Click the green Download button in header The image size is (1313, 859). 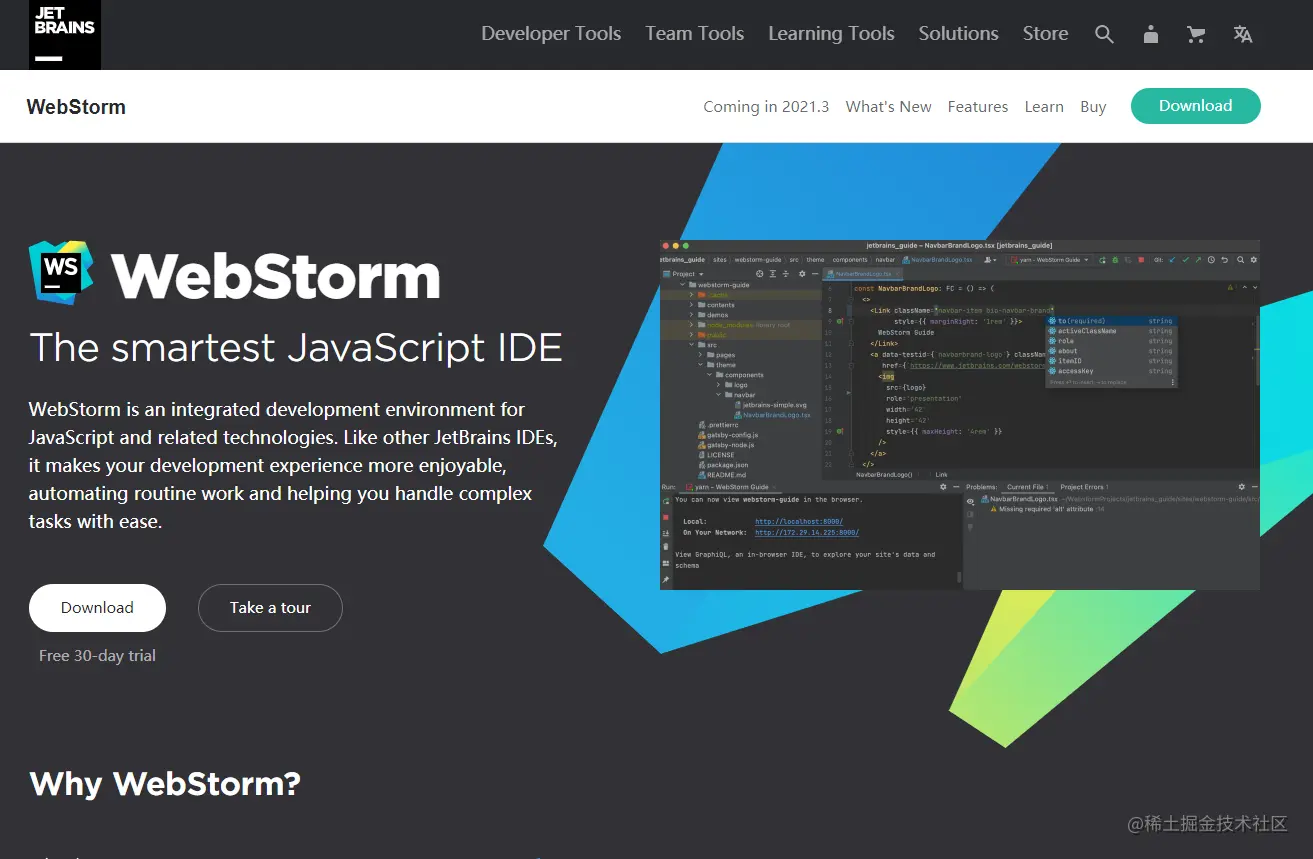click(x=1196, y=106)
